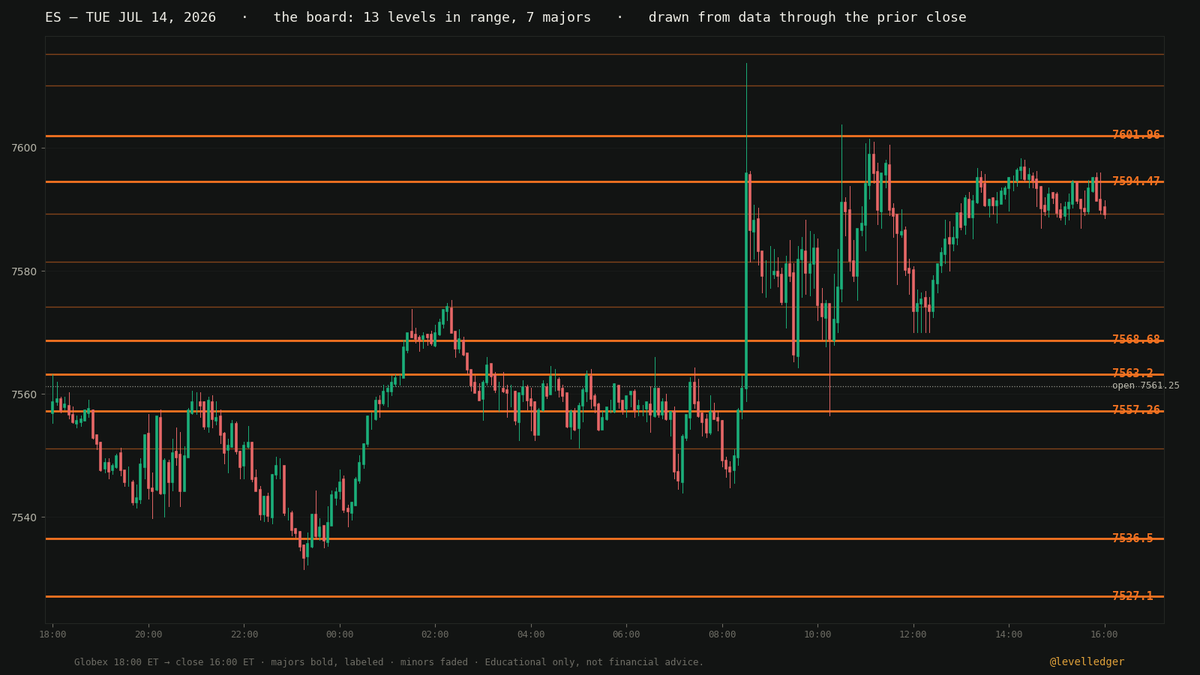Click the 7540 price axis label

coord(24,518)
